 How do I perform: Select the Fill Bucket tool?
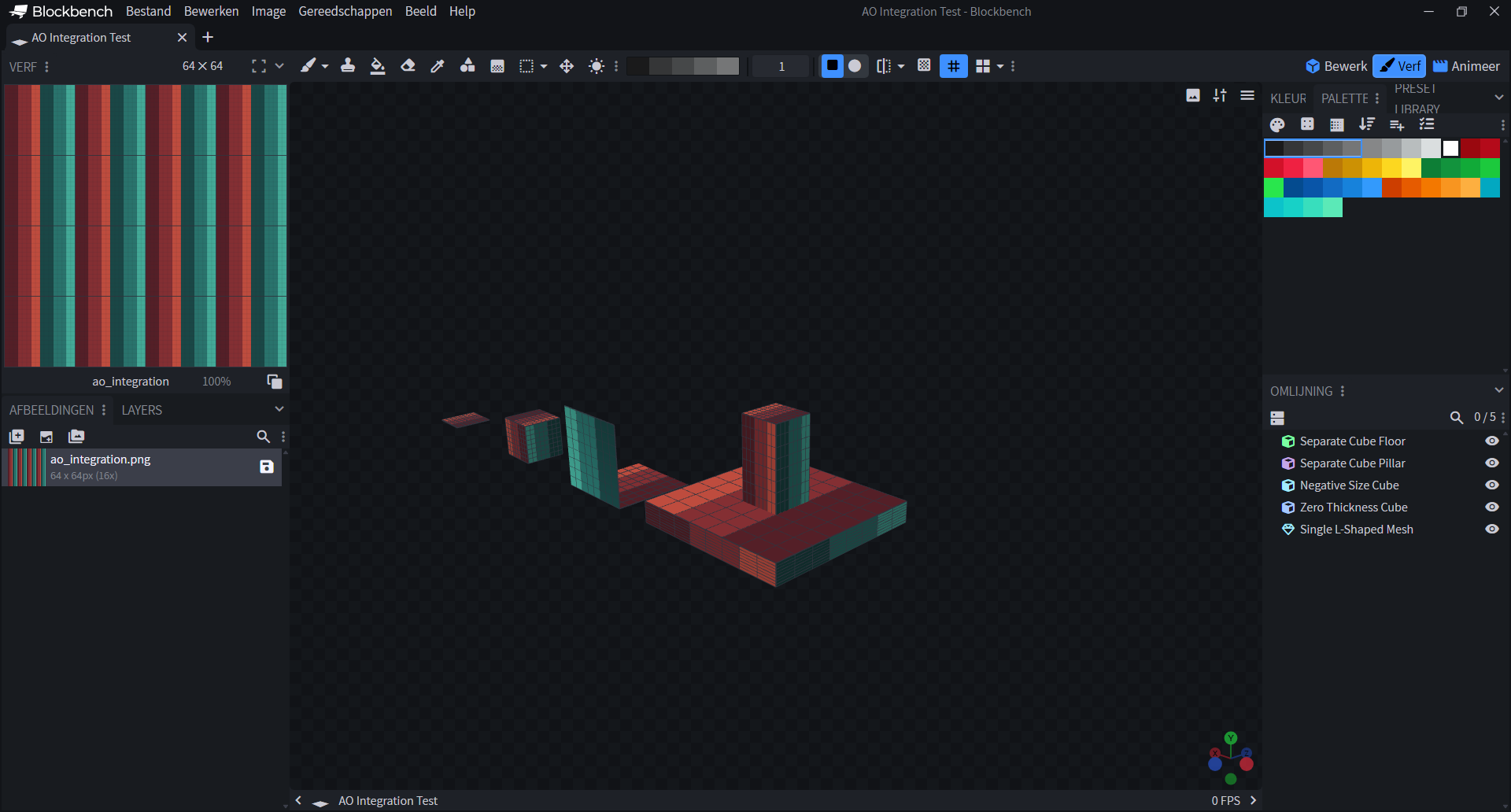pyautogui.click(x=378, y=66)
